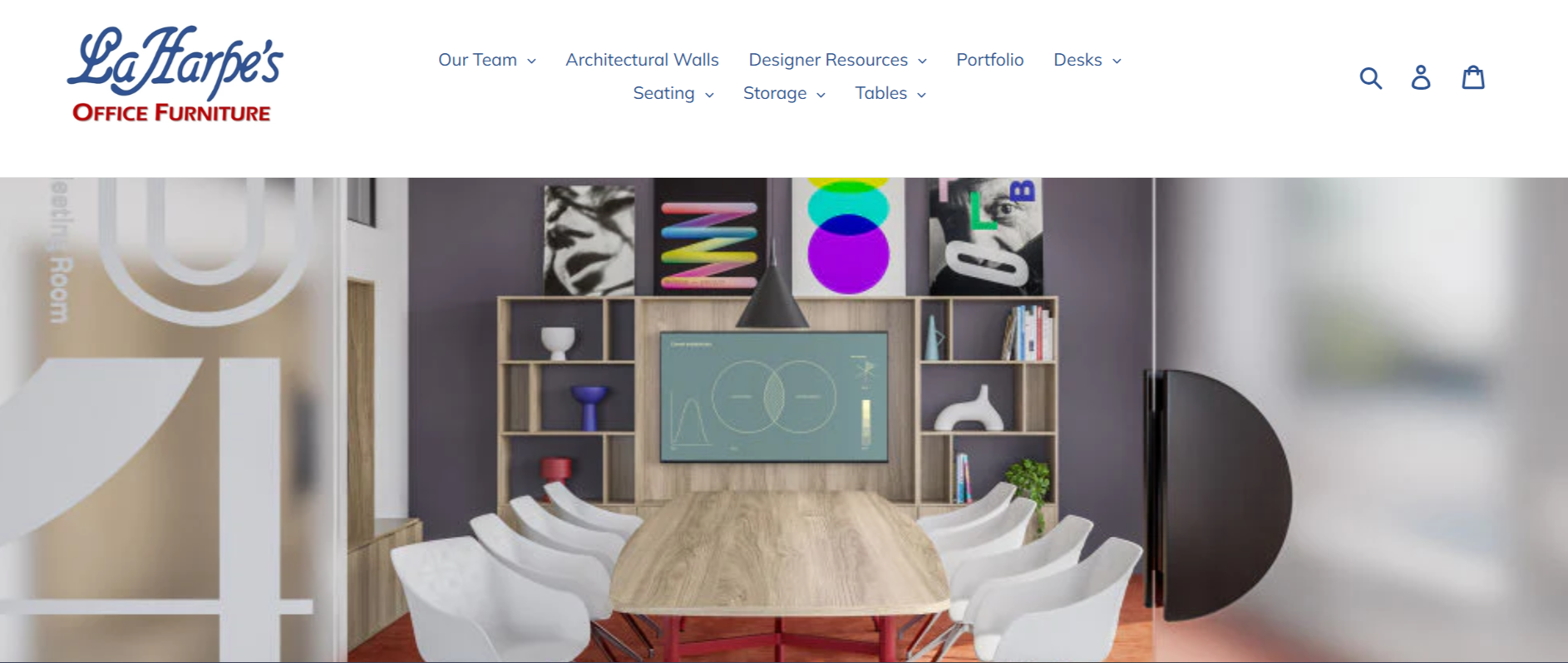Go to the Portfolio page
Image resolution: width=1568 pixels, height=663 pixels.
(x=989, y=60)
